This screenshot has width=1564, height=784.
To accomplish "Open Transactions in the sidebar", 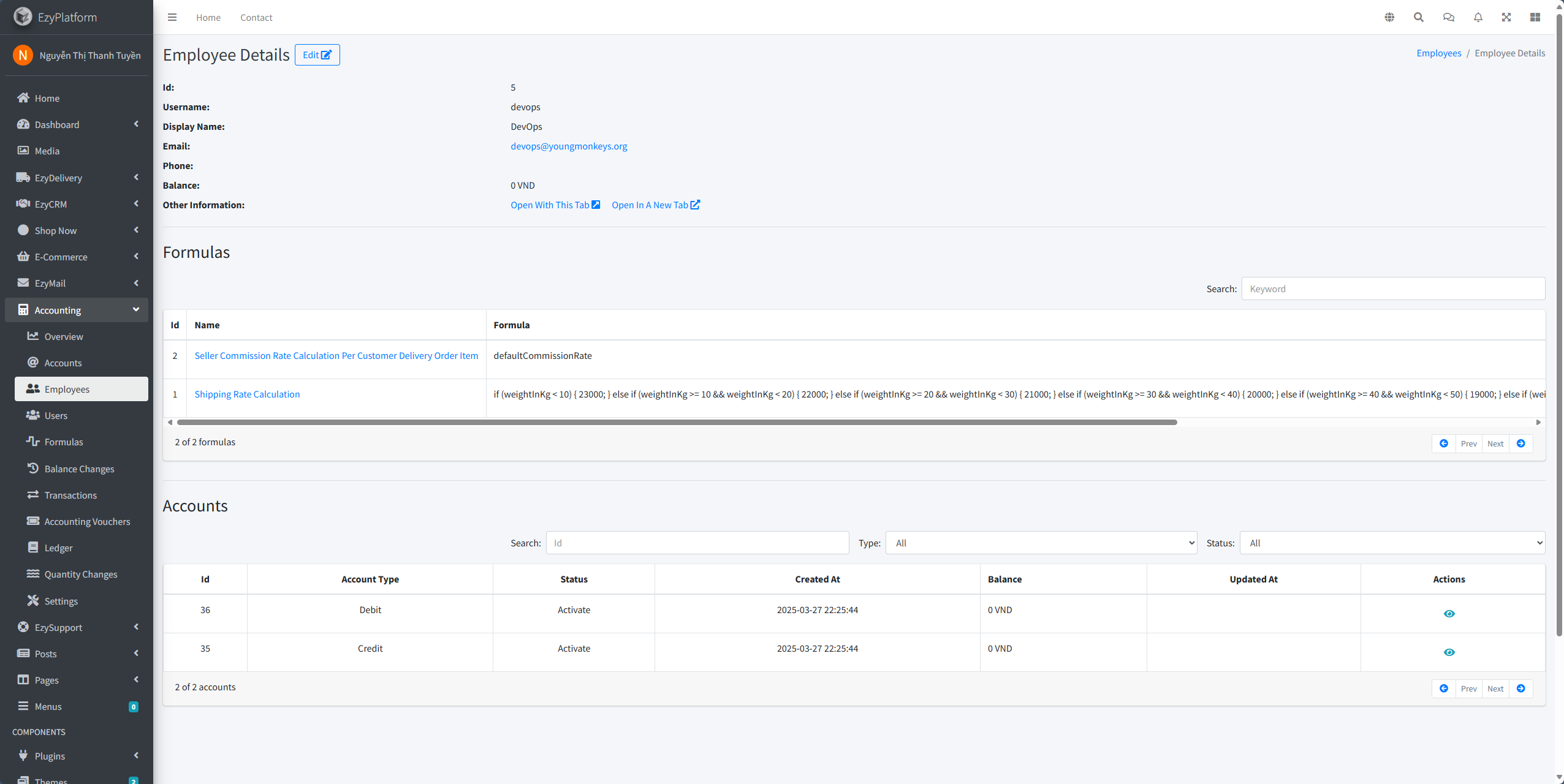I will click(x=82, y=495).
